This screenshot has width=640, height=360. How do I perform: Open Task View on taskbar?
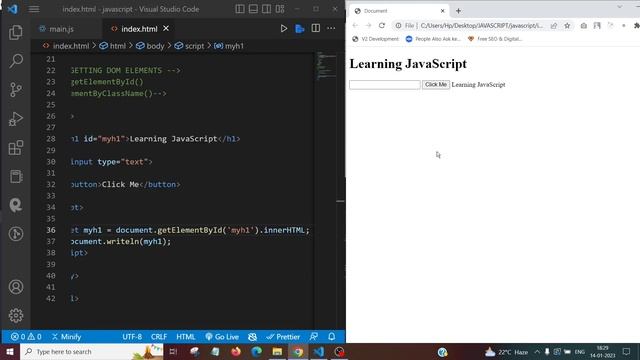tap(173, 352)
